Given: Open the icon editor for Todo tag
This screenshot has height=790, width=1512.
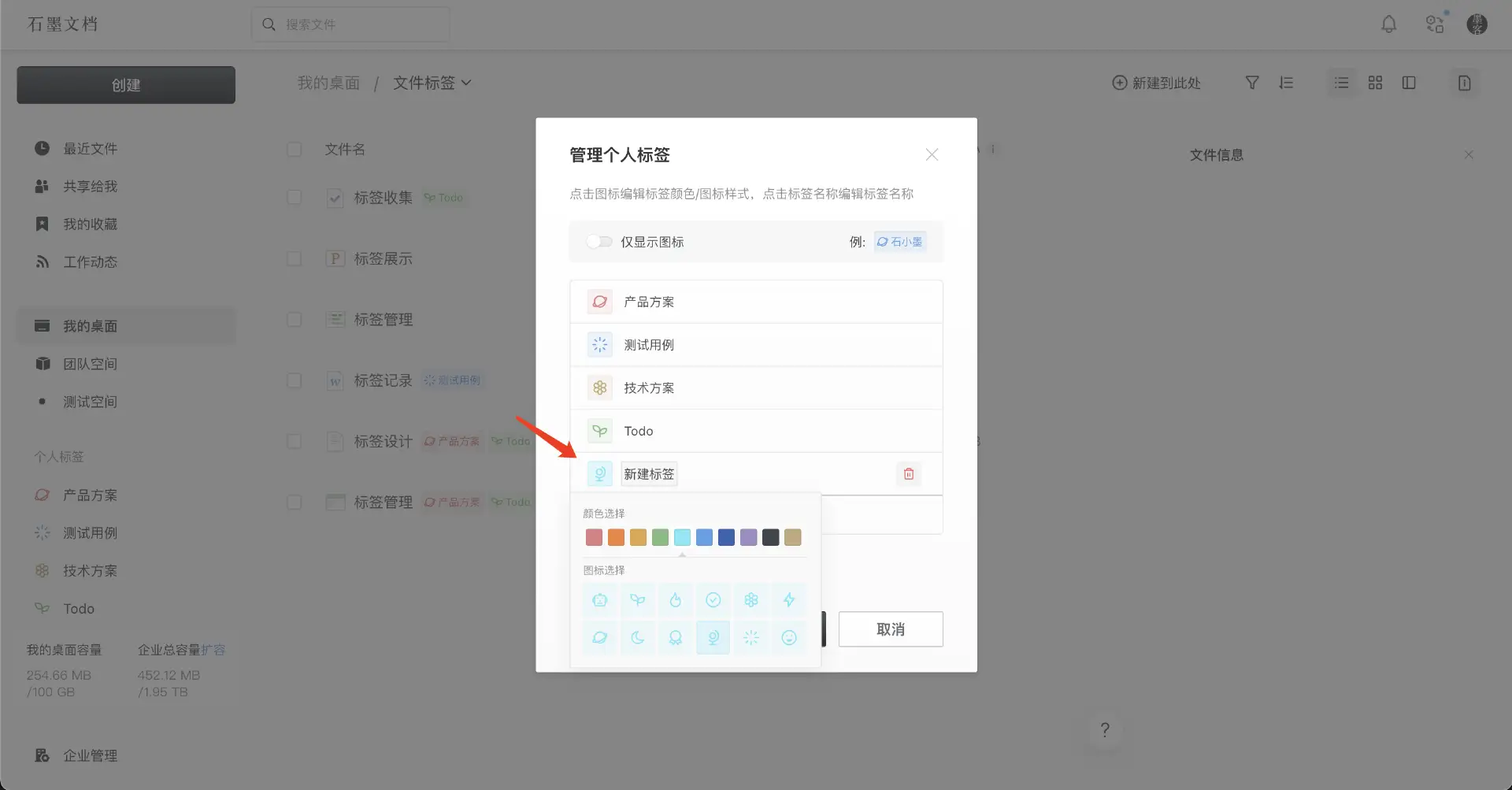Looking at the screenshot, I should tap(600, 431).
